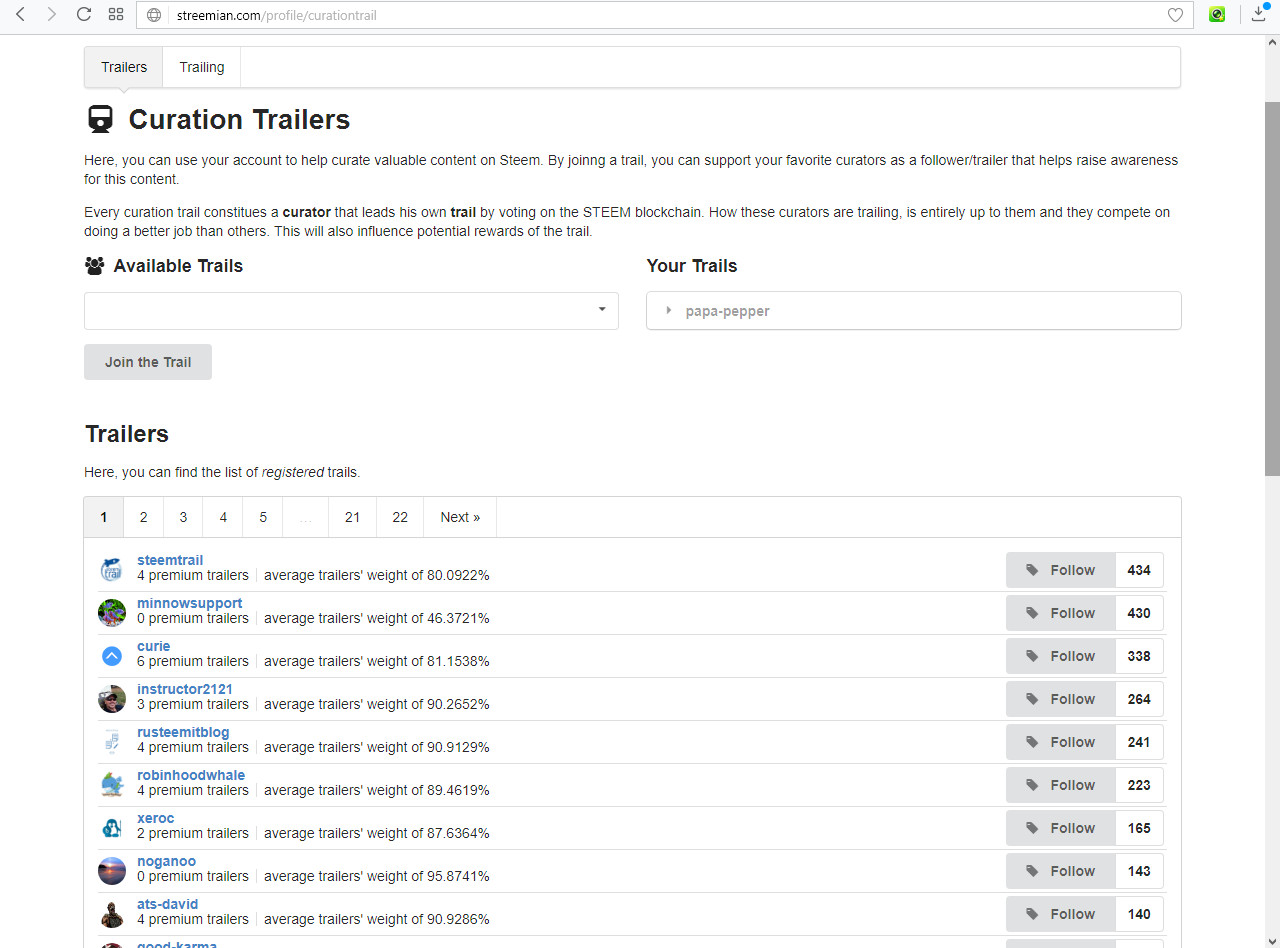Follow the curie trail

(x=1061, y=656)
